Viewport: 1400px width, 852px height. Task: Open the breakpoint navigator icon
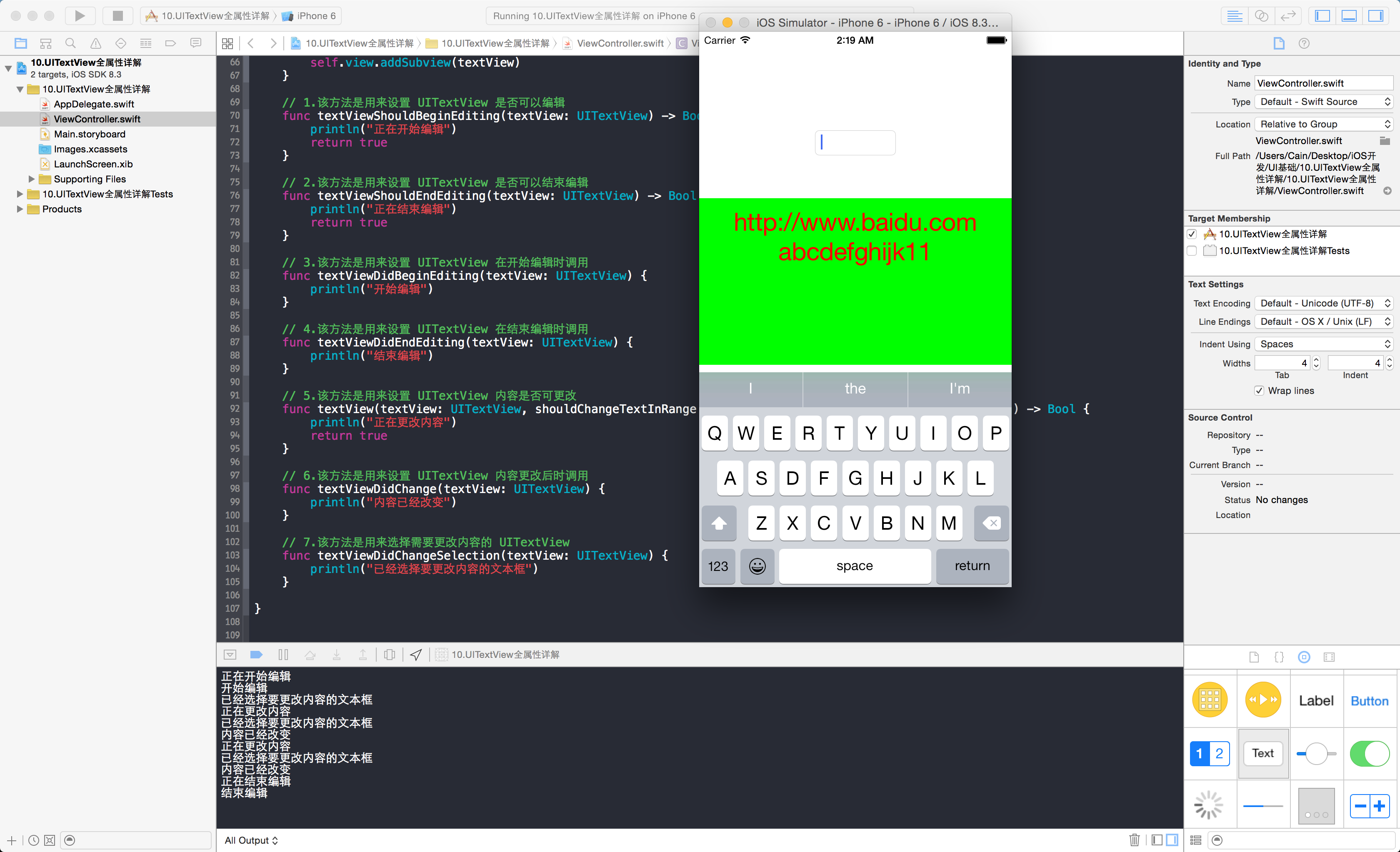click(x=170, y=43)
